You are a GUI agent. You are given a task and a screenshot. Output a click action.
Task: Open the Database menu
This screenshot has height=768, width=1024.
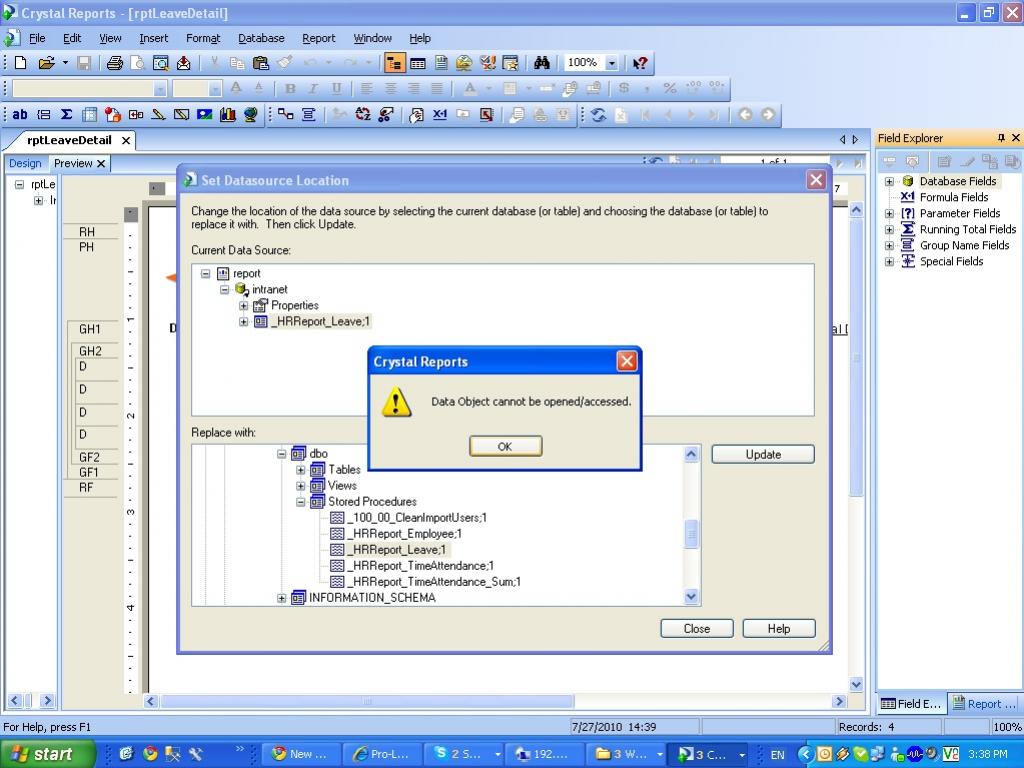click(x=261, y=38)
